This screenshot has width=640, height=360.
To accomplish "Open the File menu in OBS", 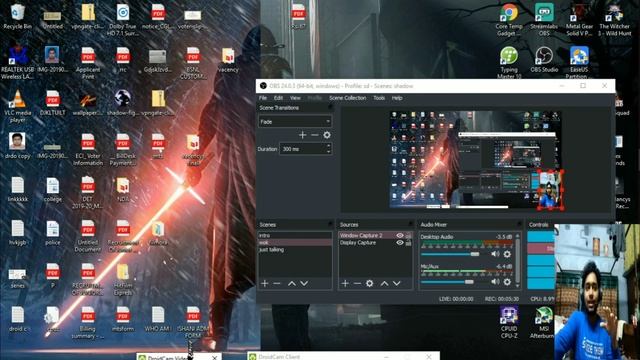I will [263, 98].
